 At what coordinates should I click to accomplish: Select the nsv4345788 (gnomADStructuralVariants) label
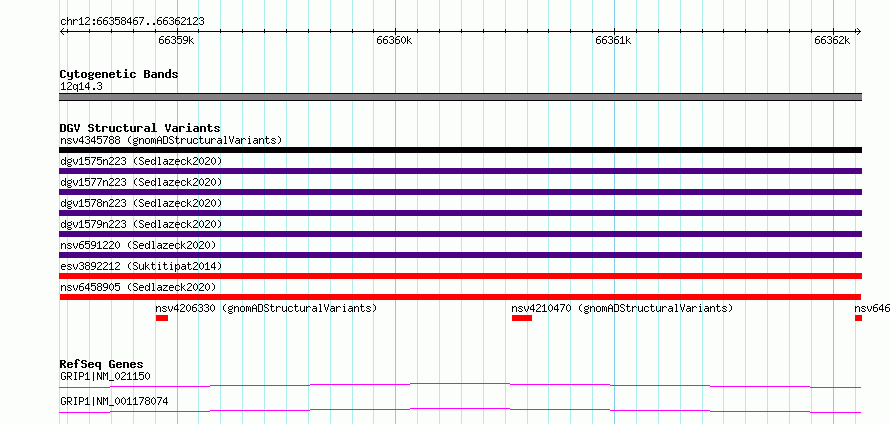point(171,140)
